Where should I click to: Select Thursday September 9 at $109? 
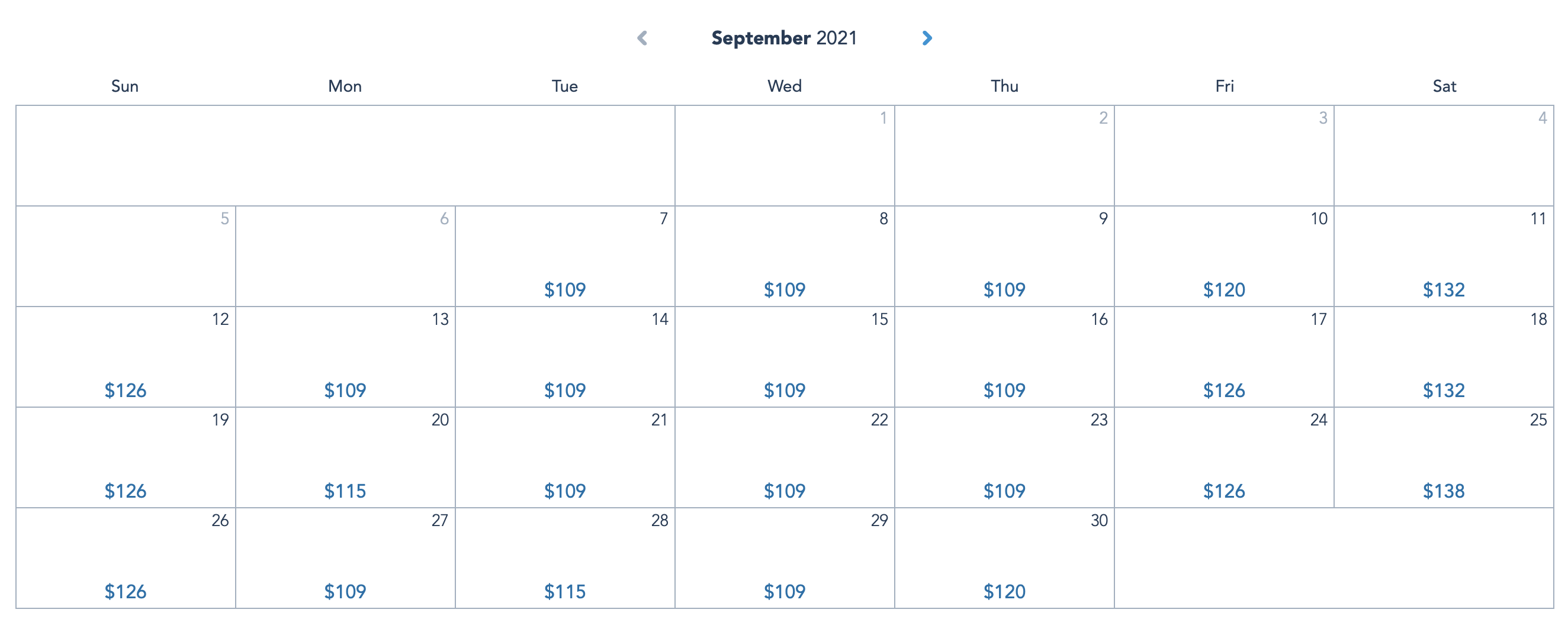pos(1004,256)
